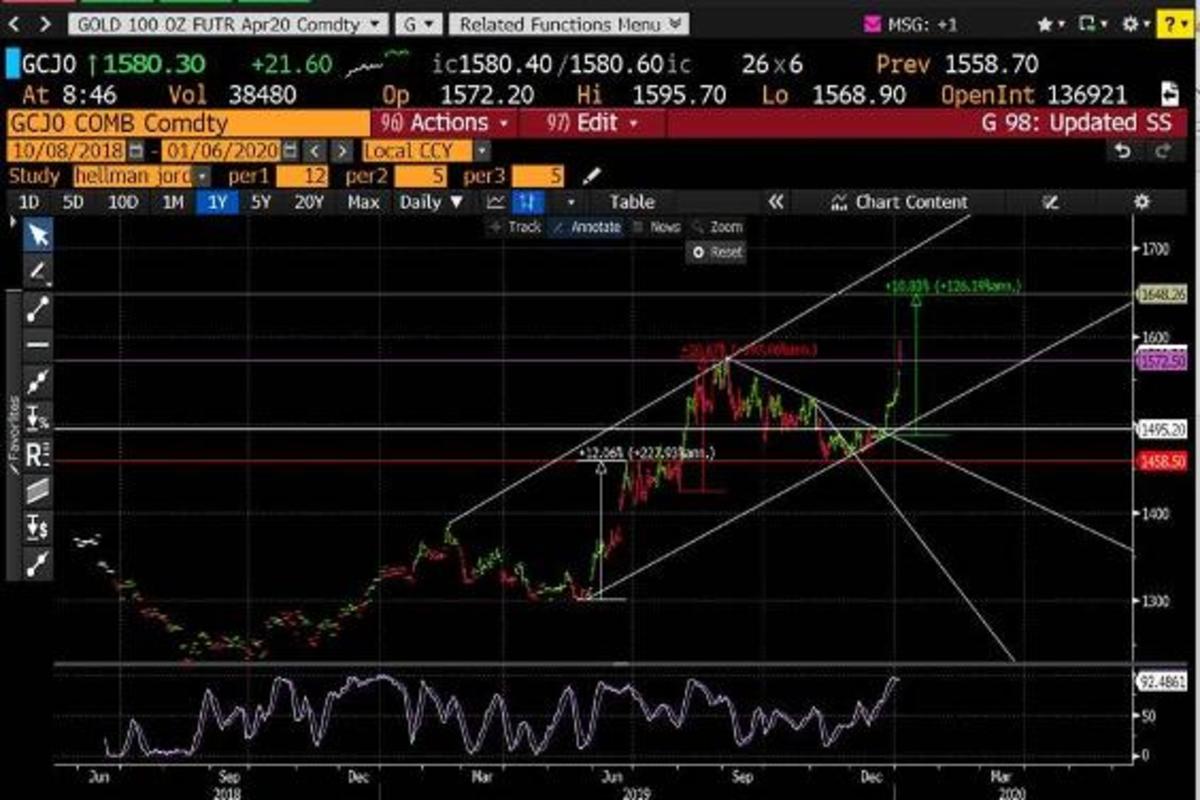Pick the percent change measurement tool
The height and width of the screenshot is (800, 1200).
click(38, 417)
